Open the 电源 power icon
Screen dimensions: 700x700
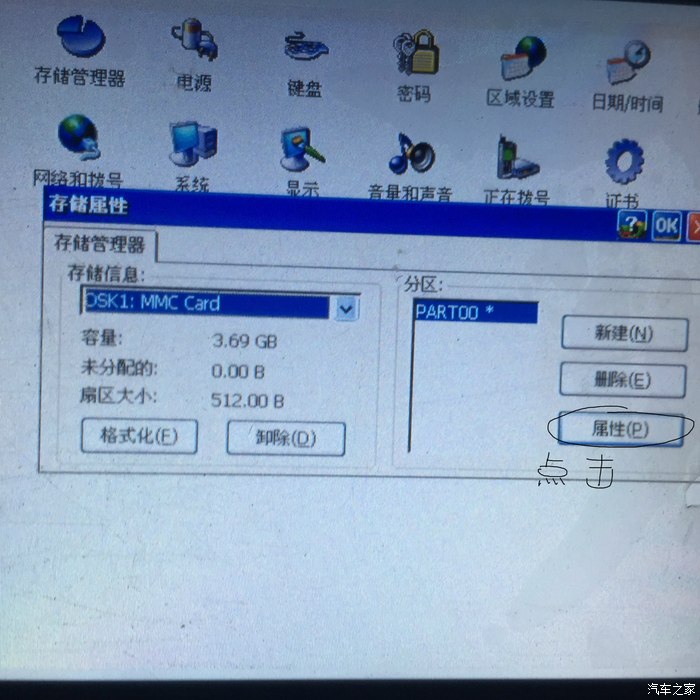194,55
